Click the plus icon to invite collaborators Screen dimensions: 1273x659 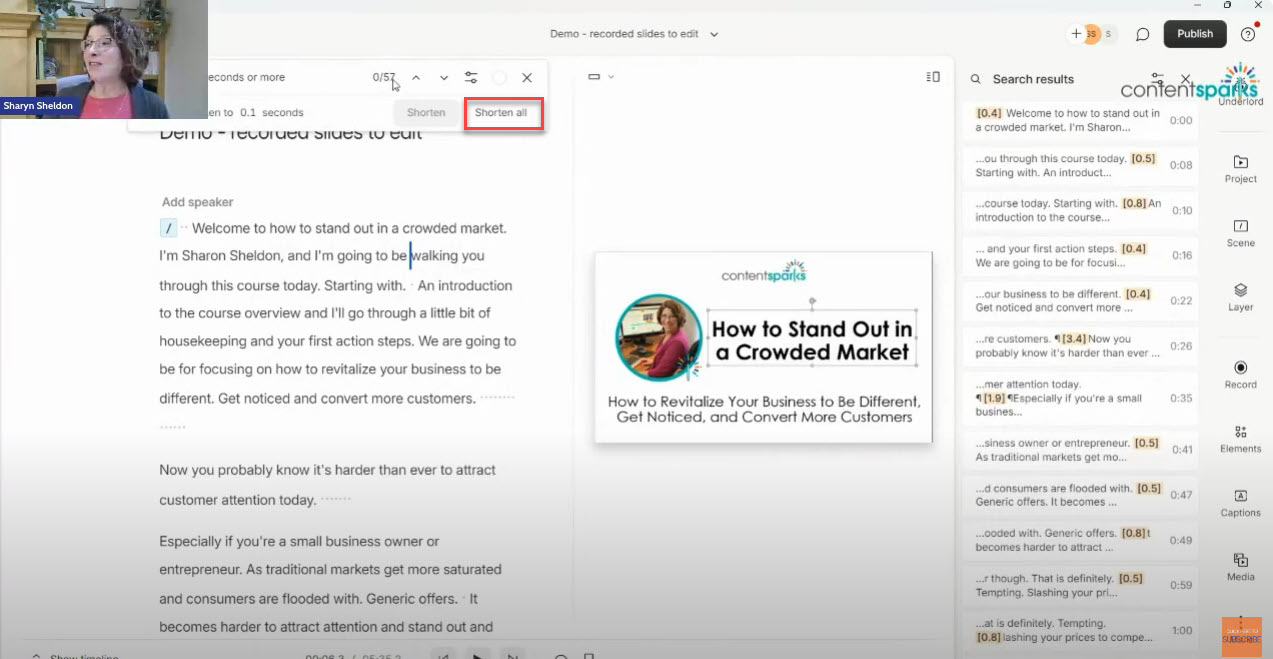tap(1076, 34)
